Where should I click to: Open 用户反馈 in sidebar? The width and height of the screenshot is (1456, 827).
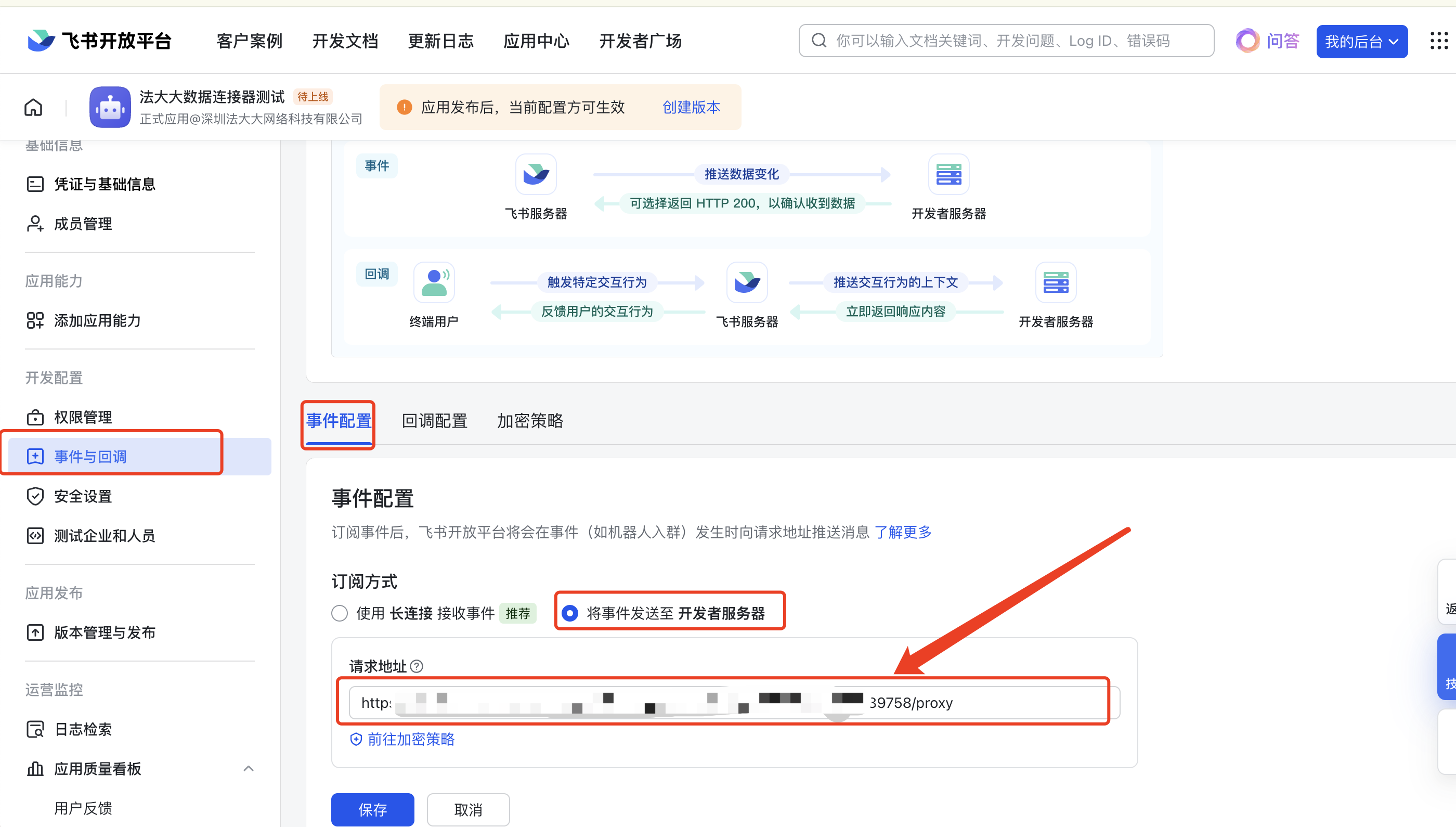click(83, 808)
